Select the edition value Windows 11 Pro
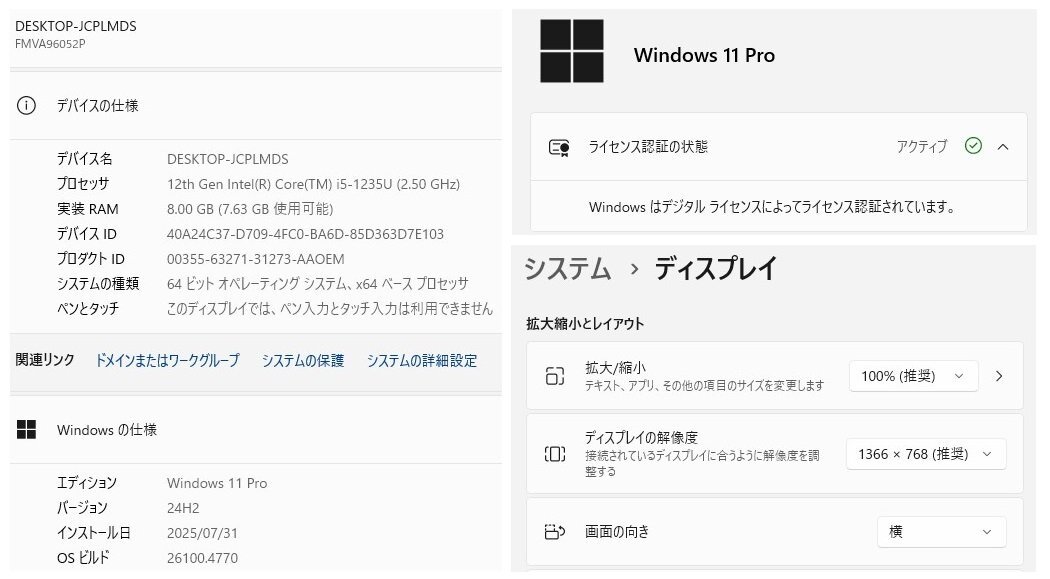 click(x=217, y=483)
